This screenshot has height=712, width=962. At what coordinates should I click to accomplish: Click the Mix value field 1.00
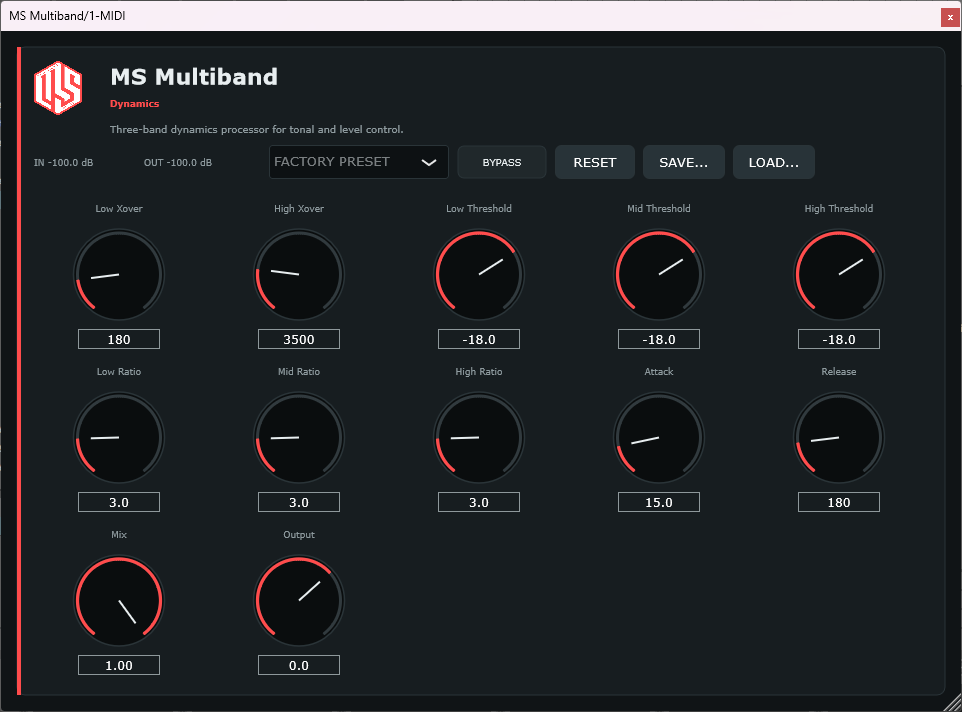click(x=119, y=665)
